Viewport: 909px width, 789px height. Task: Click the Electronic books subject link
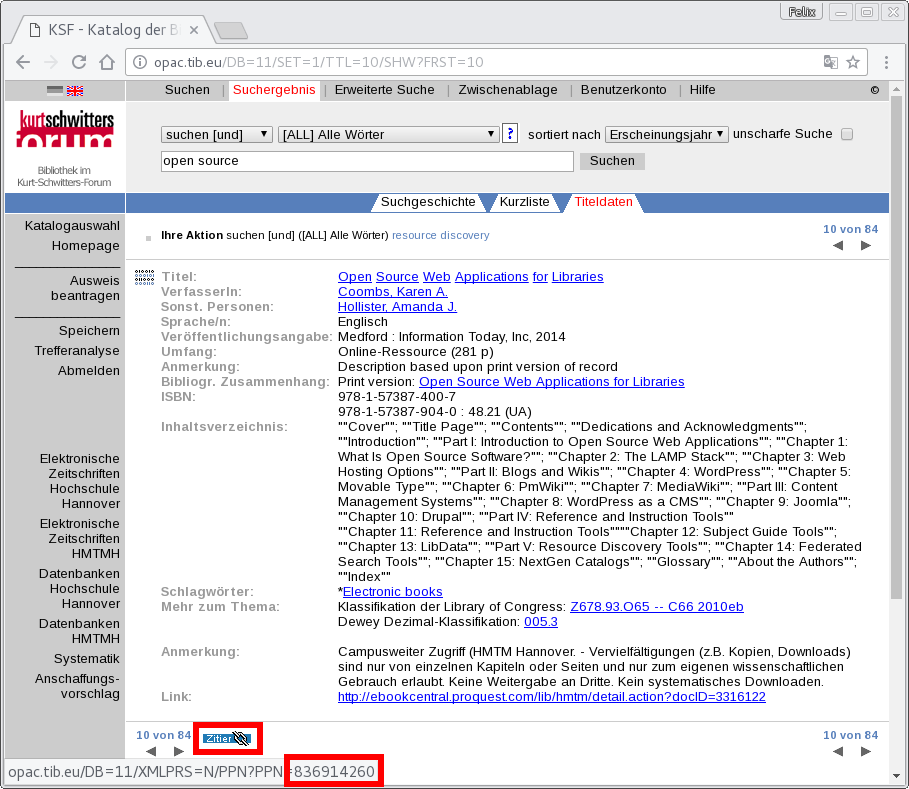393,592
